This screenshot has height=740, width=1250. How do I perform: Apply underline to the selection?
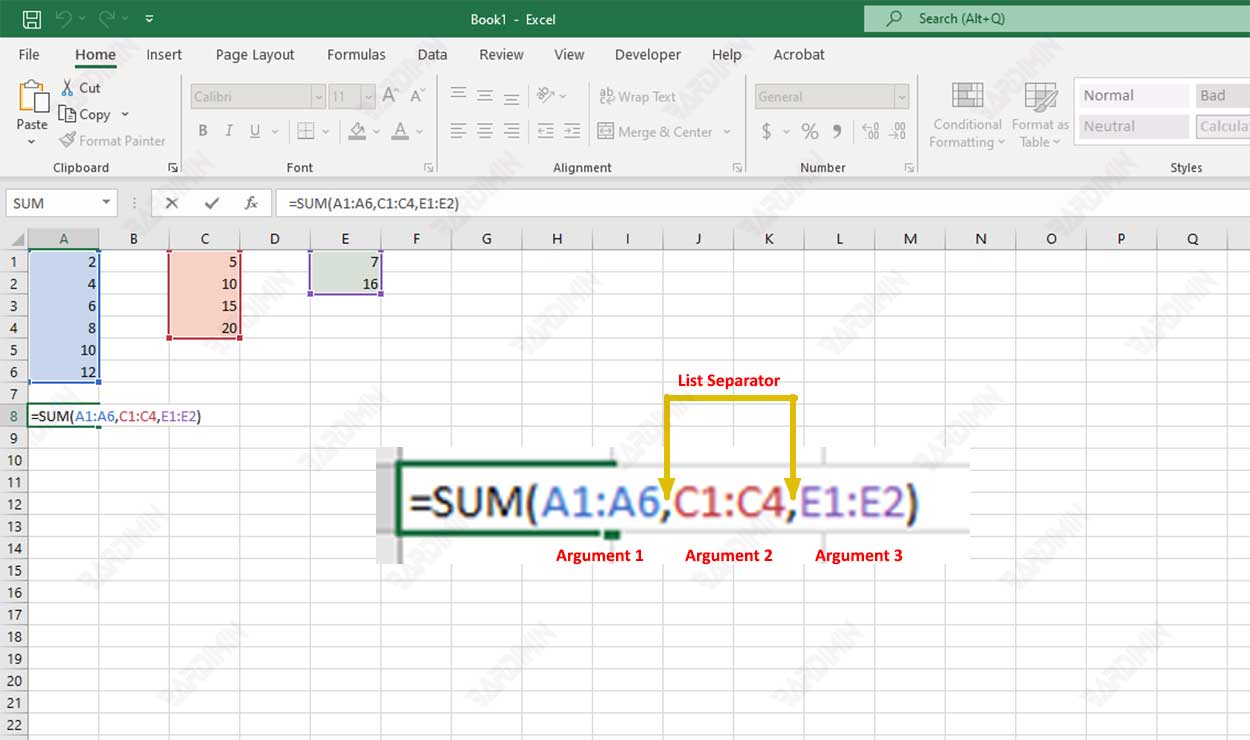[253, 130]
